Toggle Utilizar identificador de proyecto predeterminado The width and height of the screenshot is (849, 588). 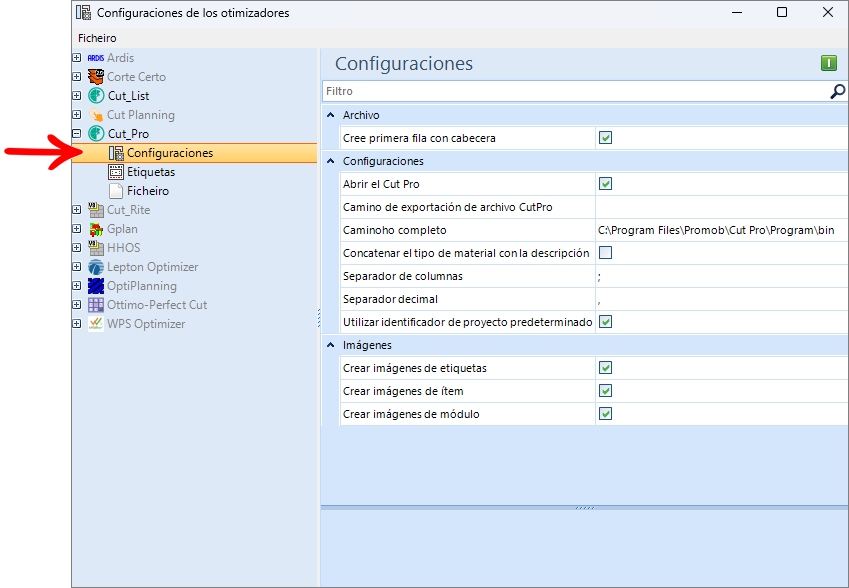[605, 322]
